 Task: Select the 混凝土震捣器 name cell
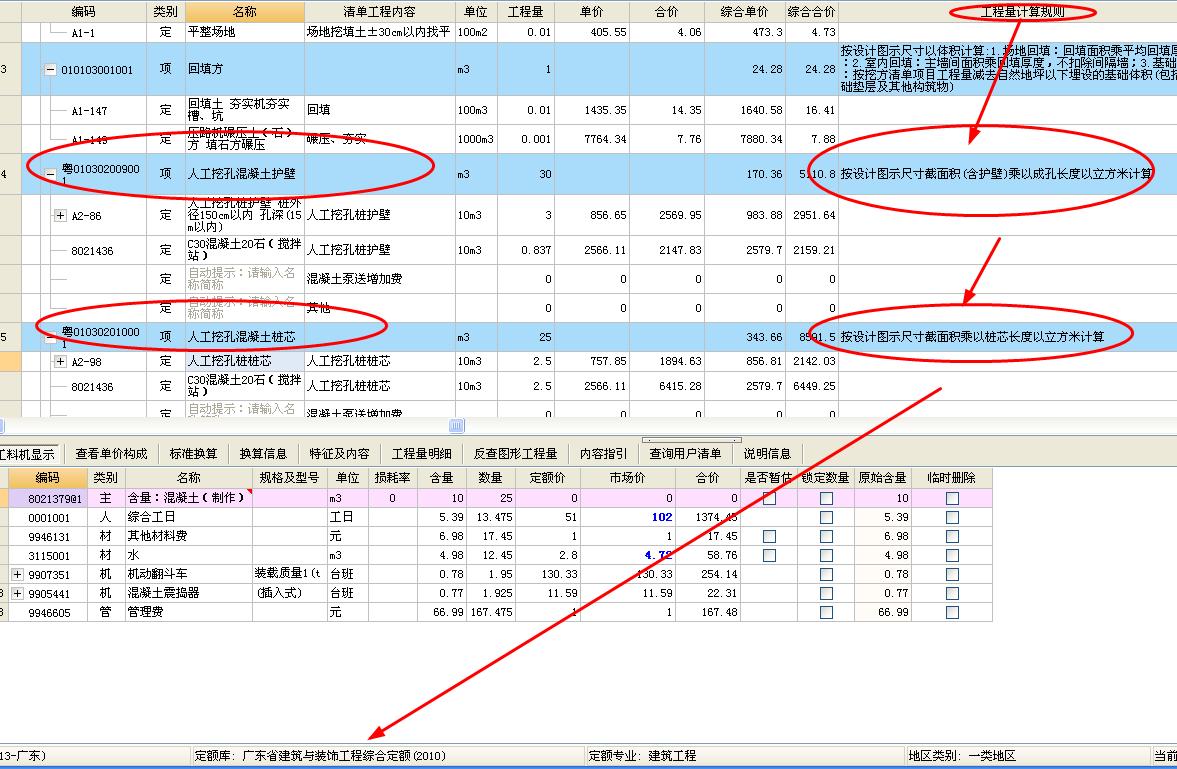(188, 593)
